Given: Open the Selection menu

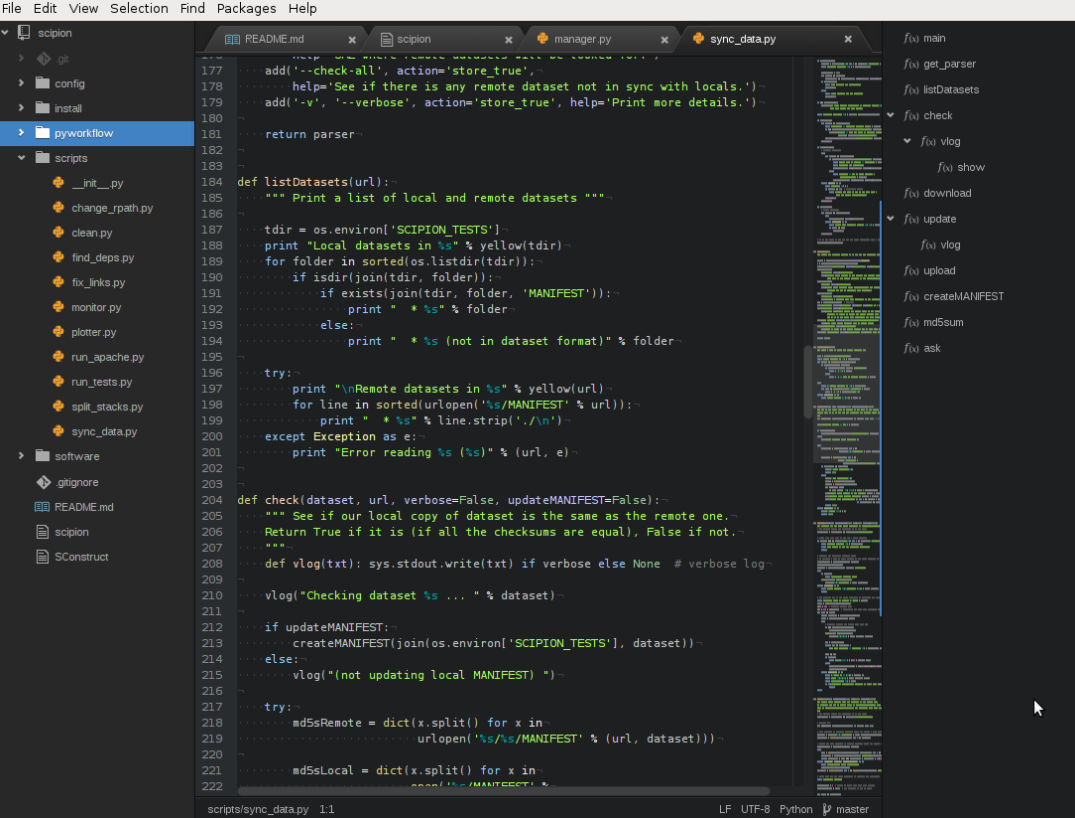Looking at the screenshot, I should click(139, 8).
